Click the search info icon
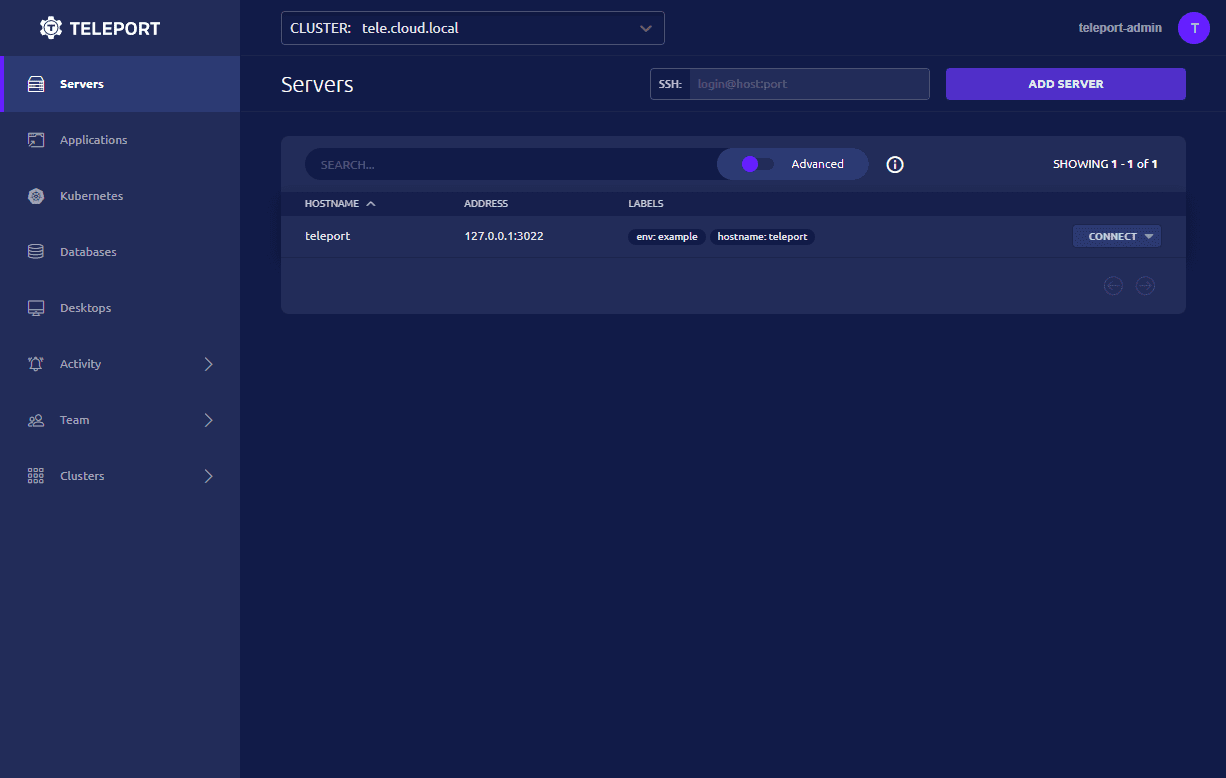The width and height of the screenshot is (1226, 778). click(x=895, y=164)
